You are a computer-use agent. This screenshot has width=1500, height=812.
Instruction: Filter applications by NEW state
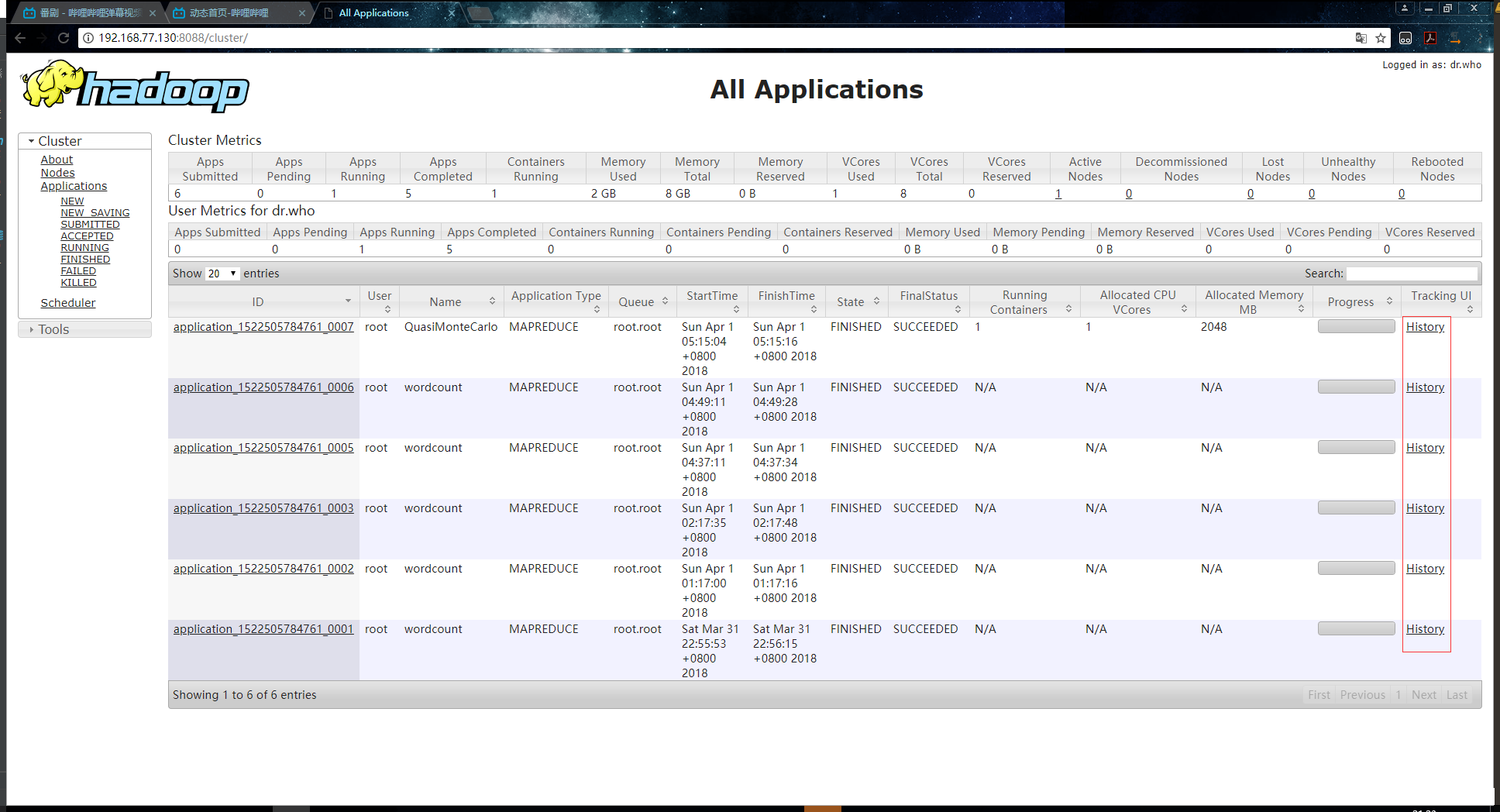click(x=72, y=201)
